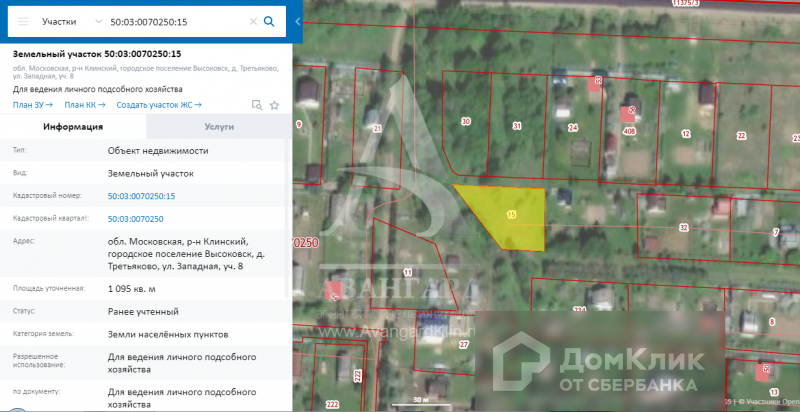This screenshot has width=800, height=412.
Task: Expand the Участки search type dropdown
Action: [x=98, y=21]
